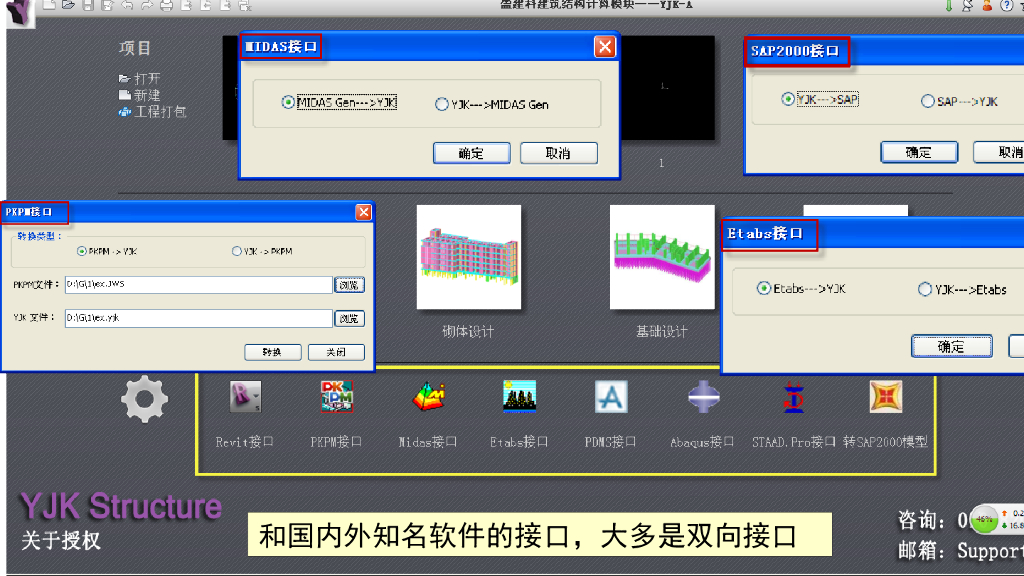
Task: Click the user account icon
Action: (987, 5)
